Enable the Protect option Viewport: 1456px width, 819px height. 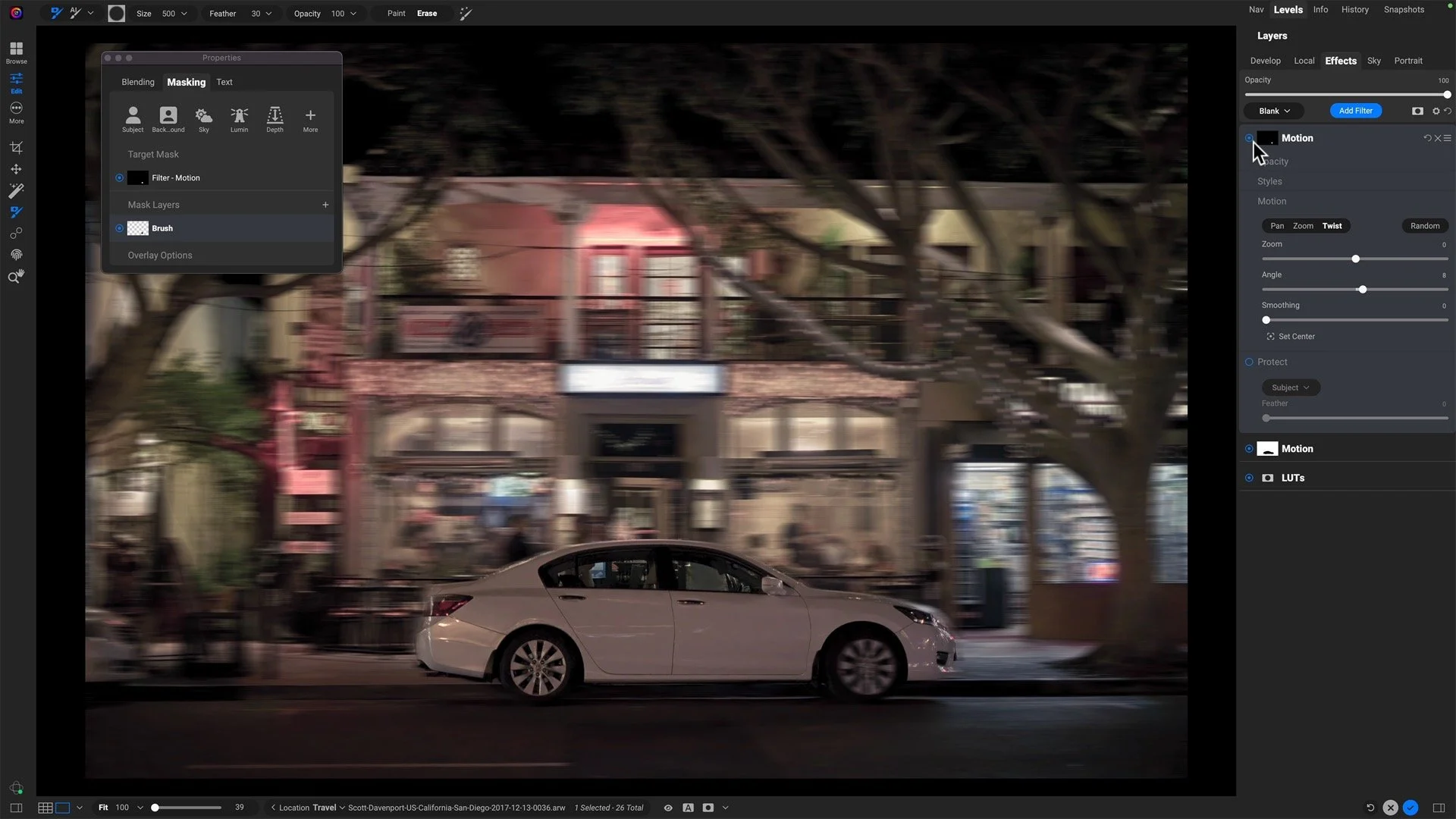coord(1249,362)
